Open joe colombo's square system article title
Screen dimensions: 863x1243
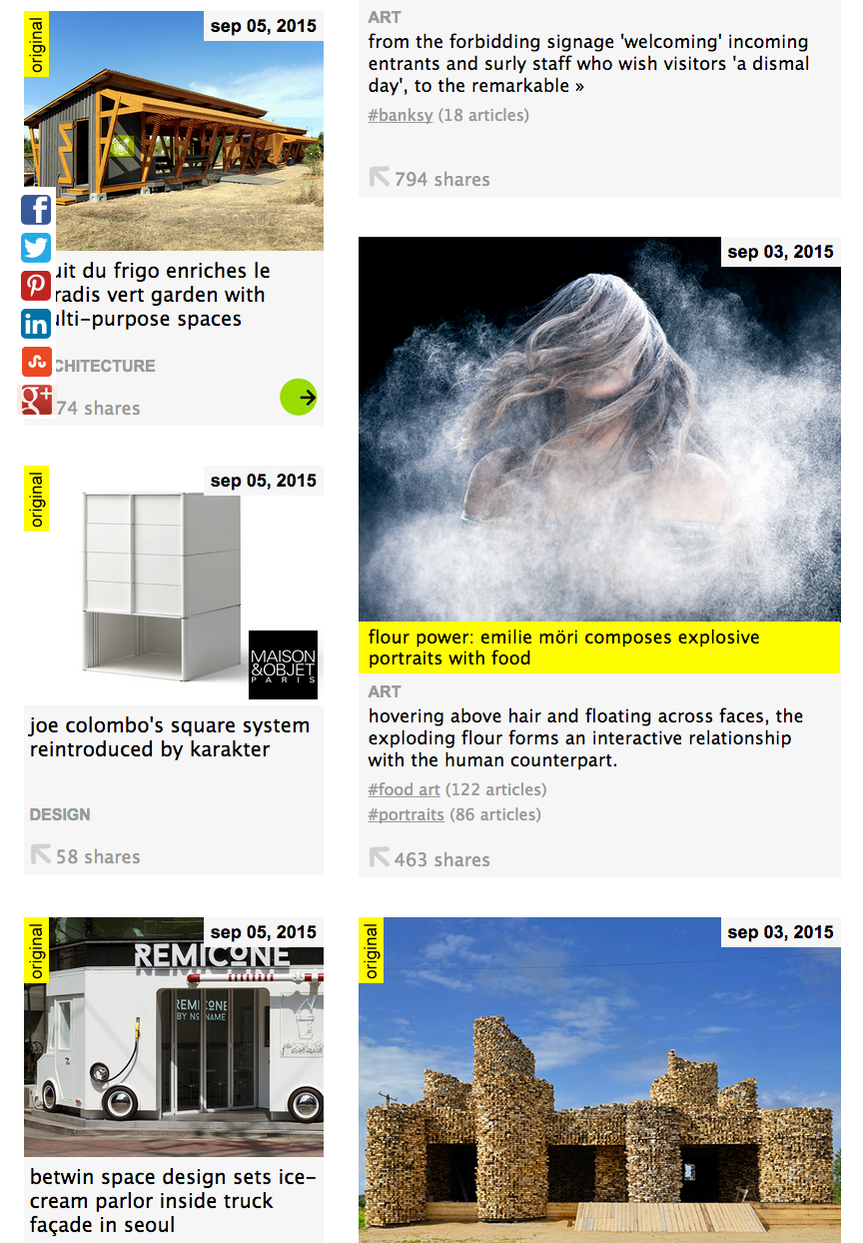point(169,737)
